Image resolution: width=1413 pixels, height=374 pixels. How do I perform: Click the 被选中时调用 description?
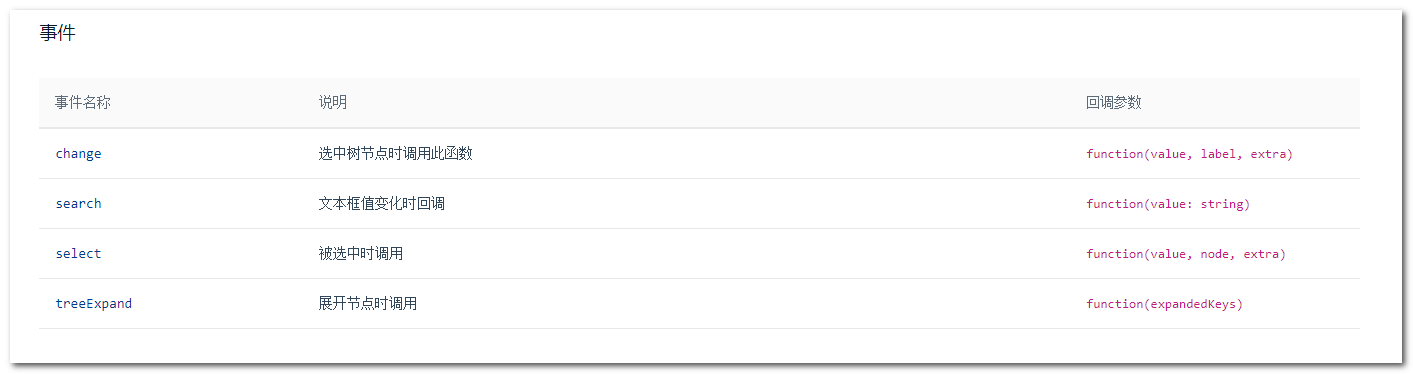[x=361, y=254]
